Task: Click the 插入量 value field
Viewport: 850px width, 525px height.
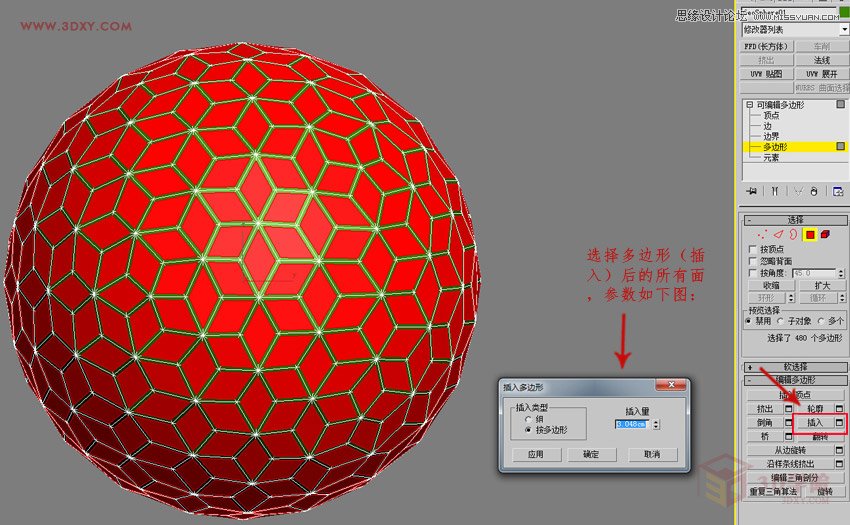Action: 632,424
